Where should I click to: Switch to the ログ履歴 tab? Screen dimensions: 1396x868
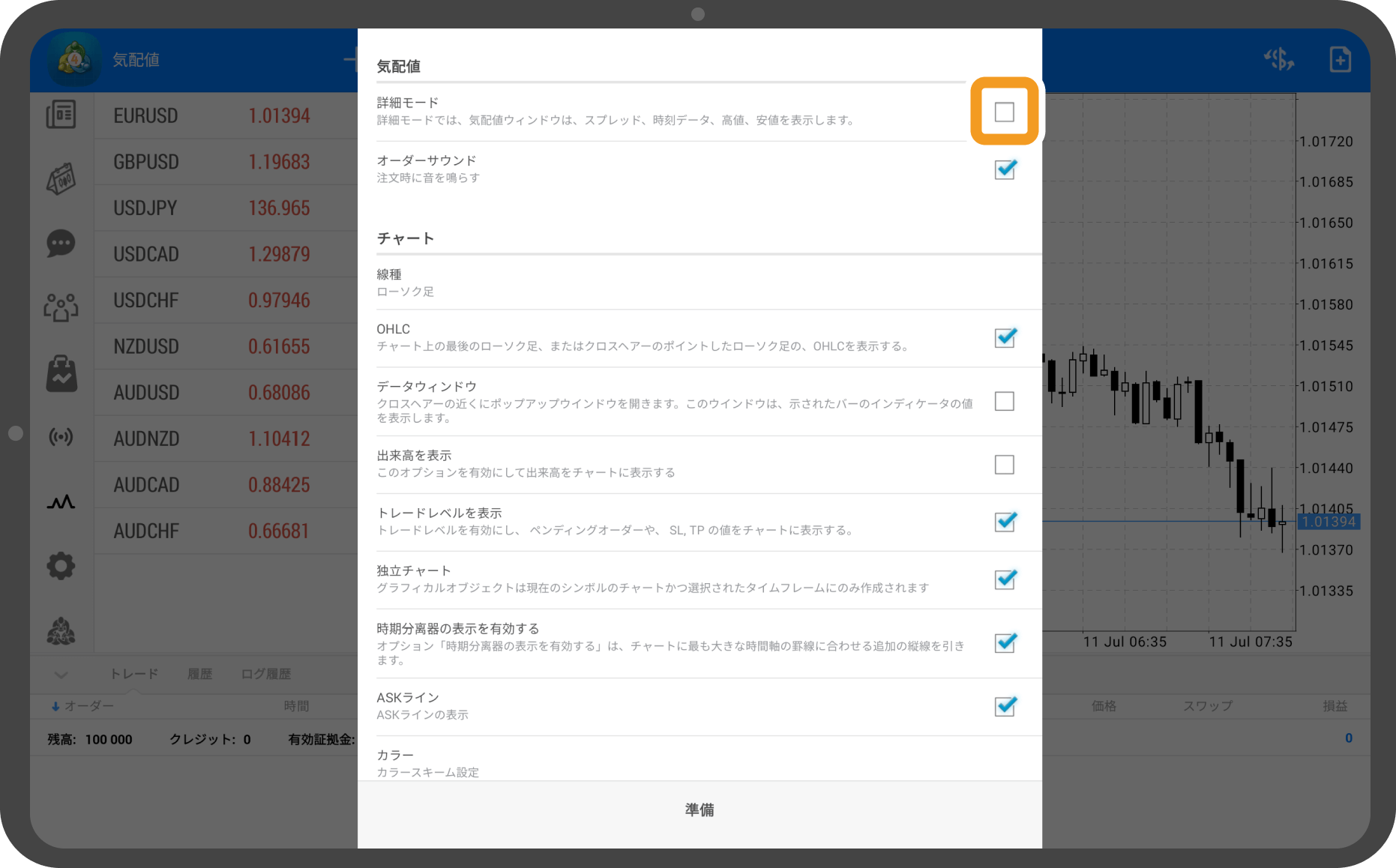(x=265, y=673)
